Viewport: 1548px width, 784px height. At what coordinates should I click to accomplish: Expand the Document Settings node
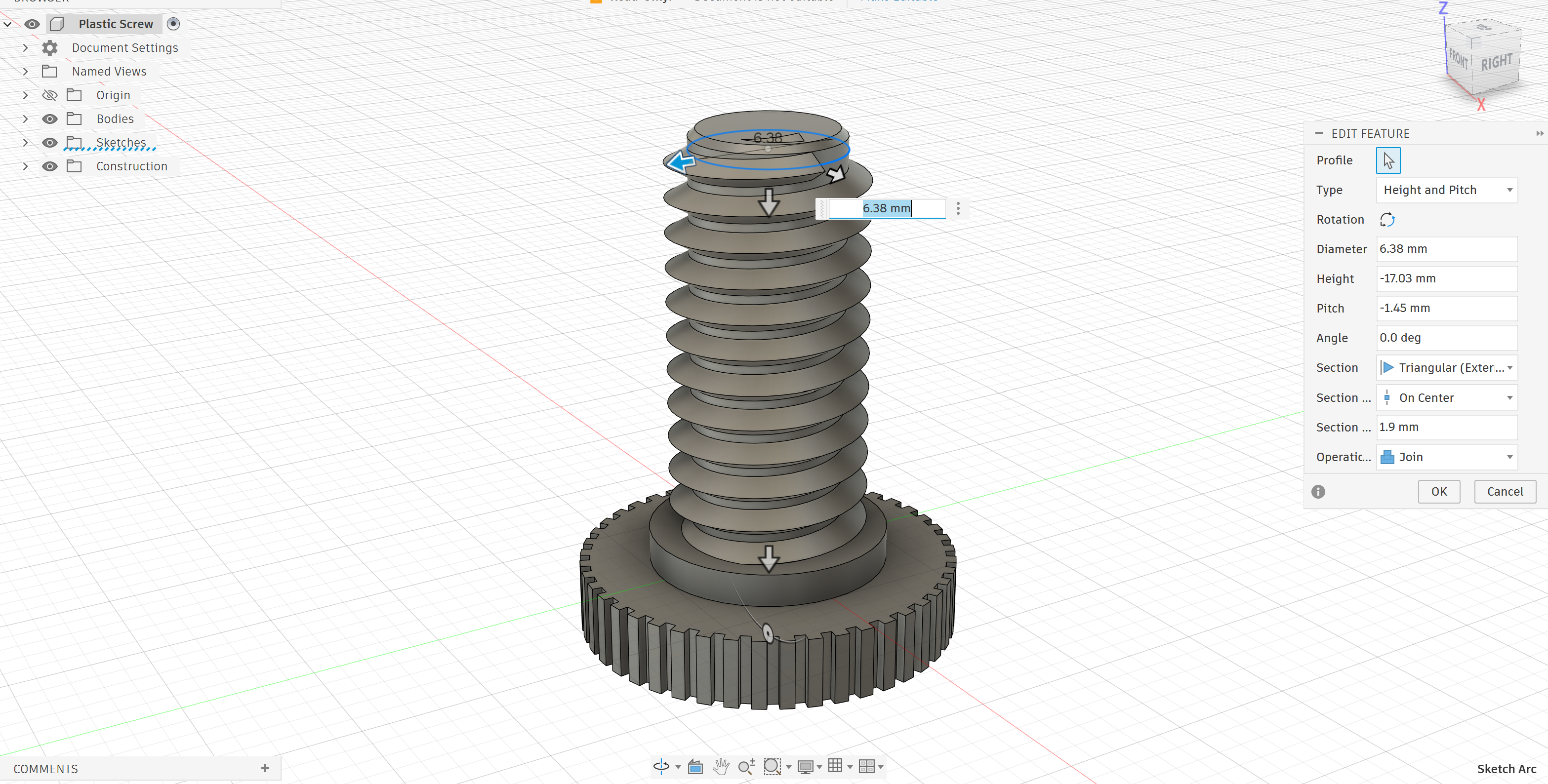click(25, 47)
